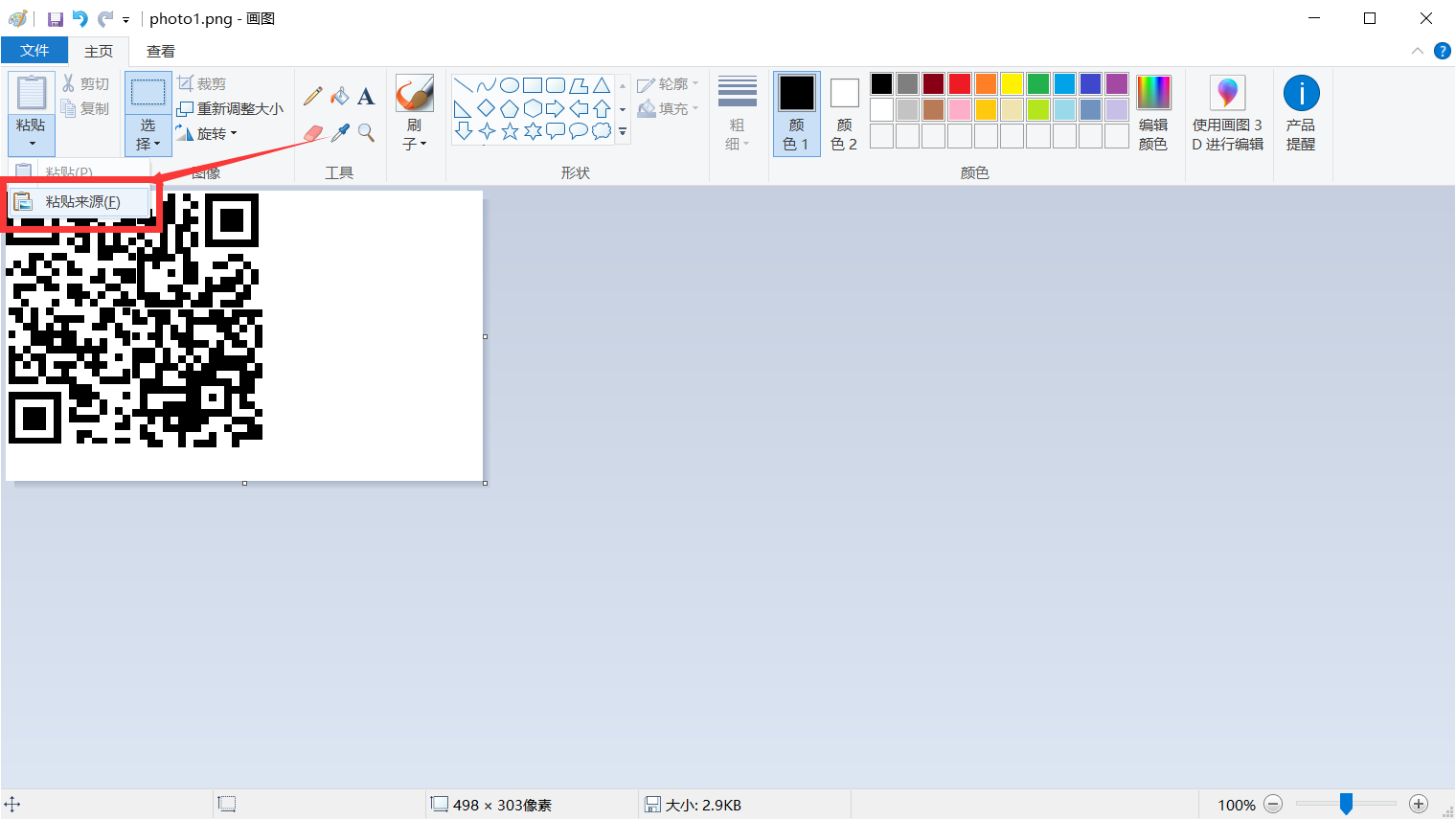Click the Paste (粘贴) clipboard icon
This screenshot has height=820, width=1456.
click(32, 93)
